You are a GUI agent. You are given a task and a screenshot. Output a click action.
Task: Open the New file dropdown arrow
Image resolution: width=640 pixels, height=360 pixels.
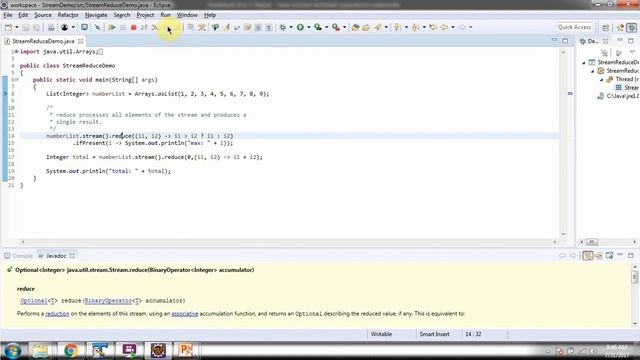[17, 27]
